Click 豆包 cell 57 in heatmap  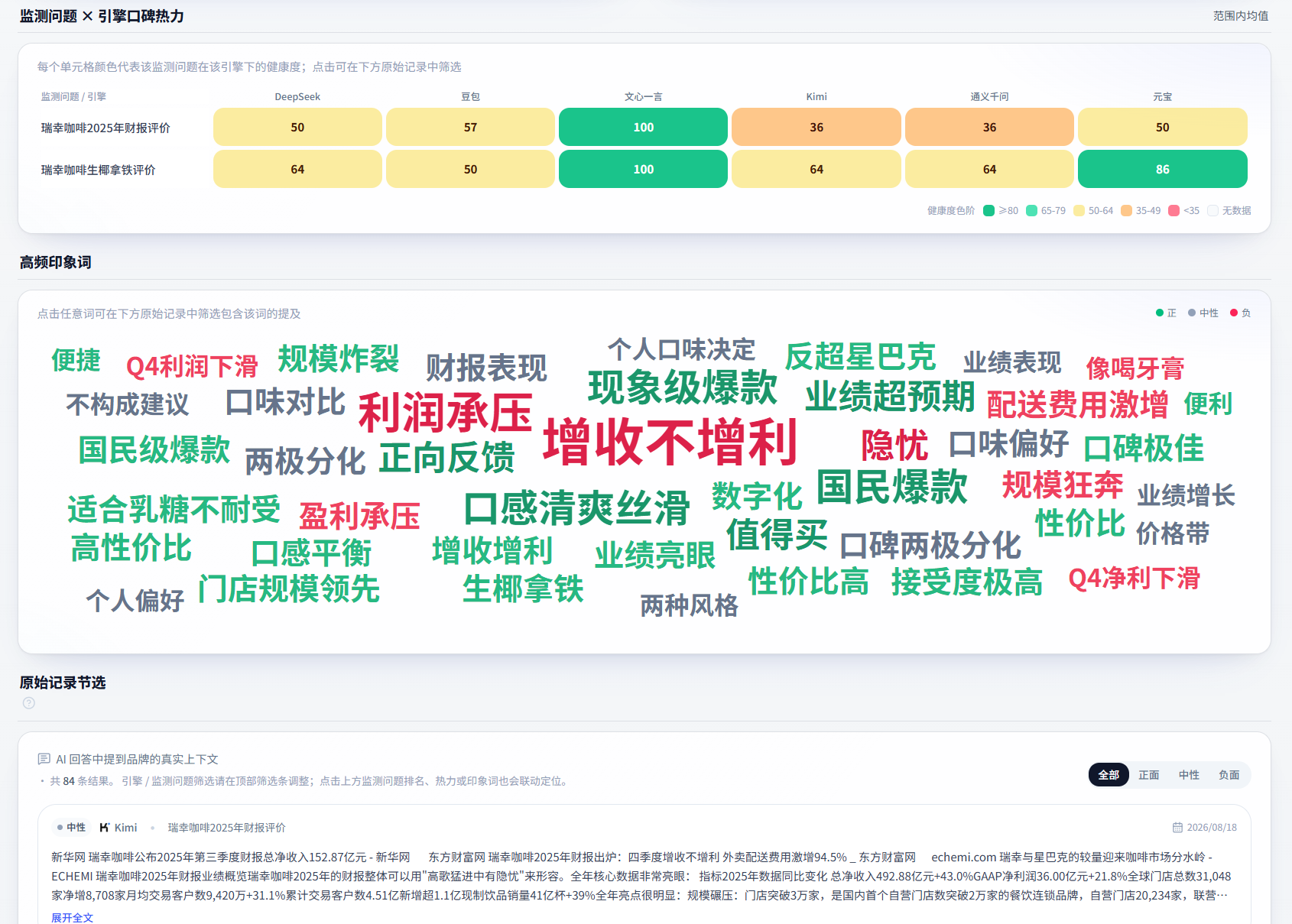(x=470, y=127)
